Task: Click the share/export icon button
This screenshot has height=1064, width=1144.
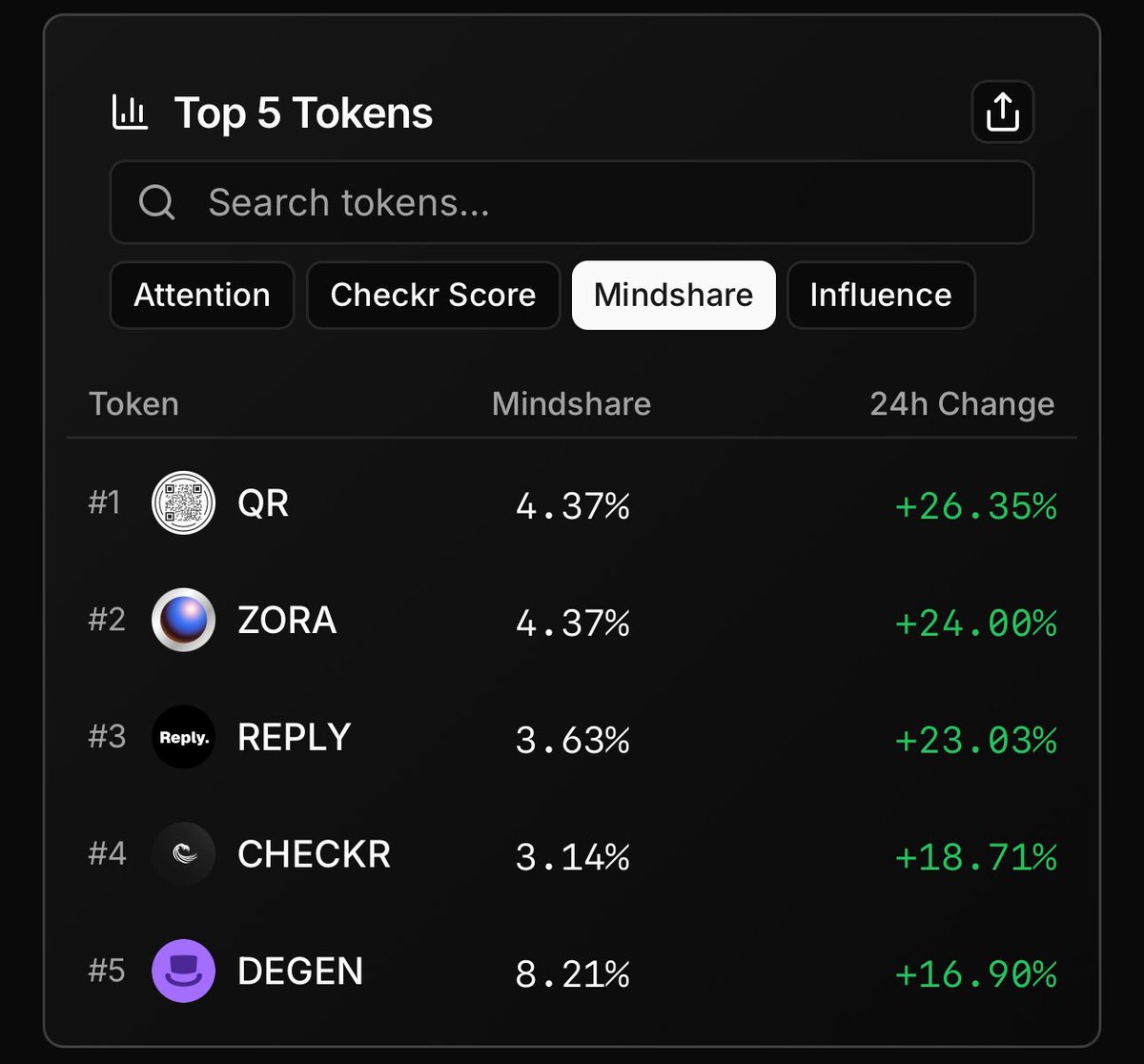Action: click(x=1002, y=113)
